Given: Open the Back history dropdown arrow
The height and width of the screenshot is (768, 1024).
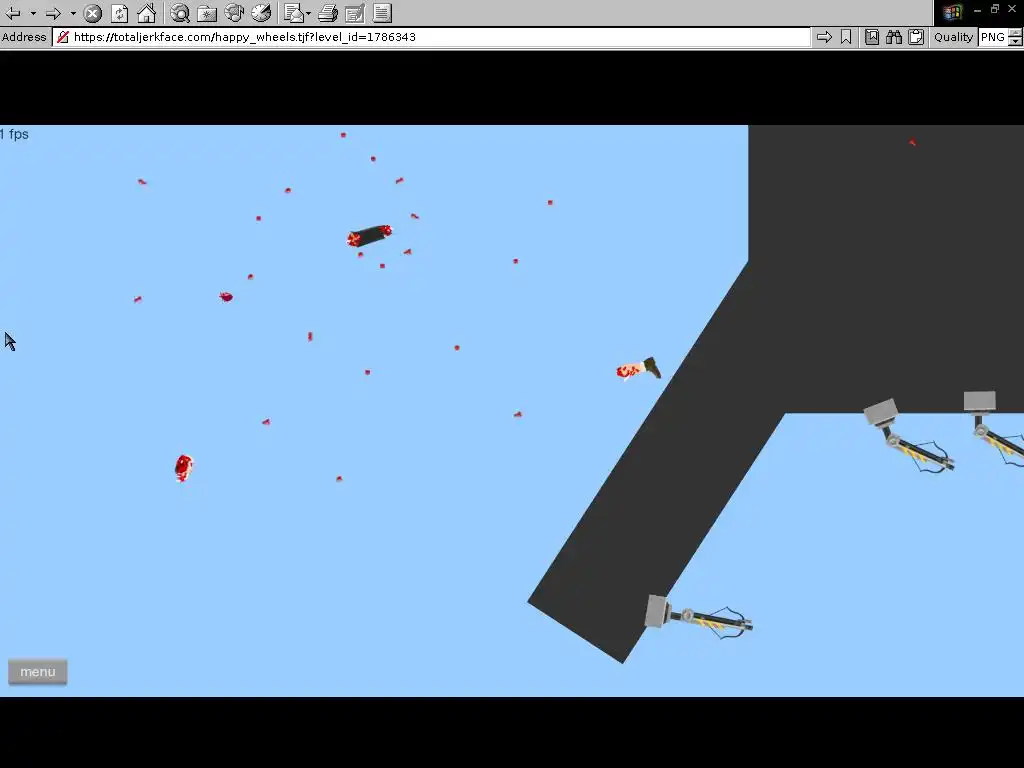Looking at the screenshot, I should 33,13.
